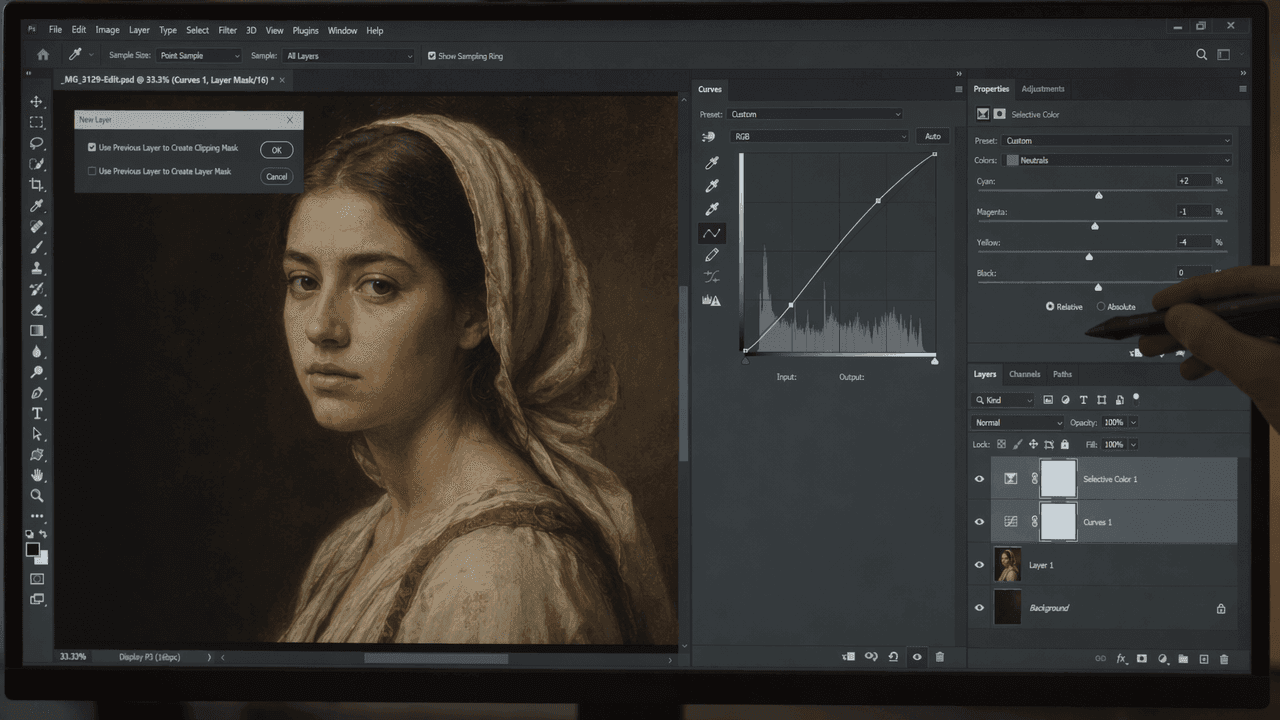This screenshot has height=720, width=1280.
Task: Open the search icon at top right
Action: (1202, 55)
